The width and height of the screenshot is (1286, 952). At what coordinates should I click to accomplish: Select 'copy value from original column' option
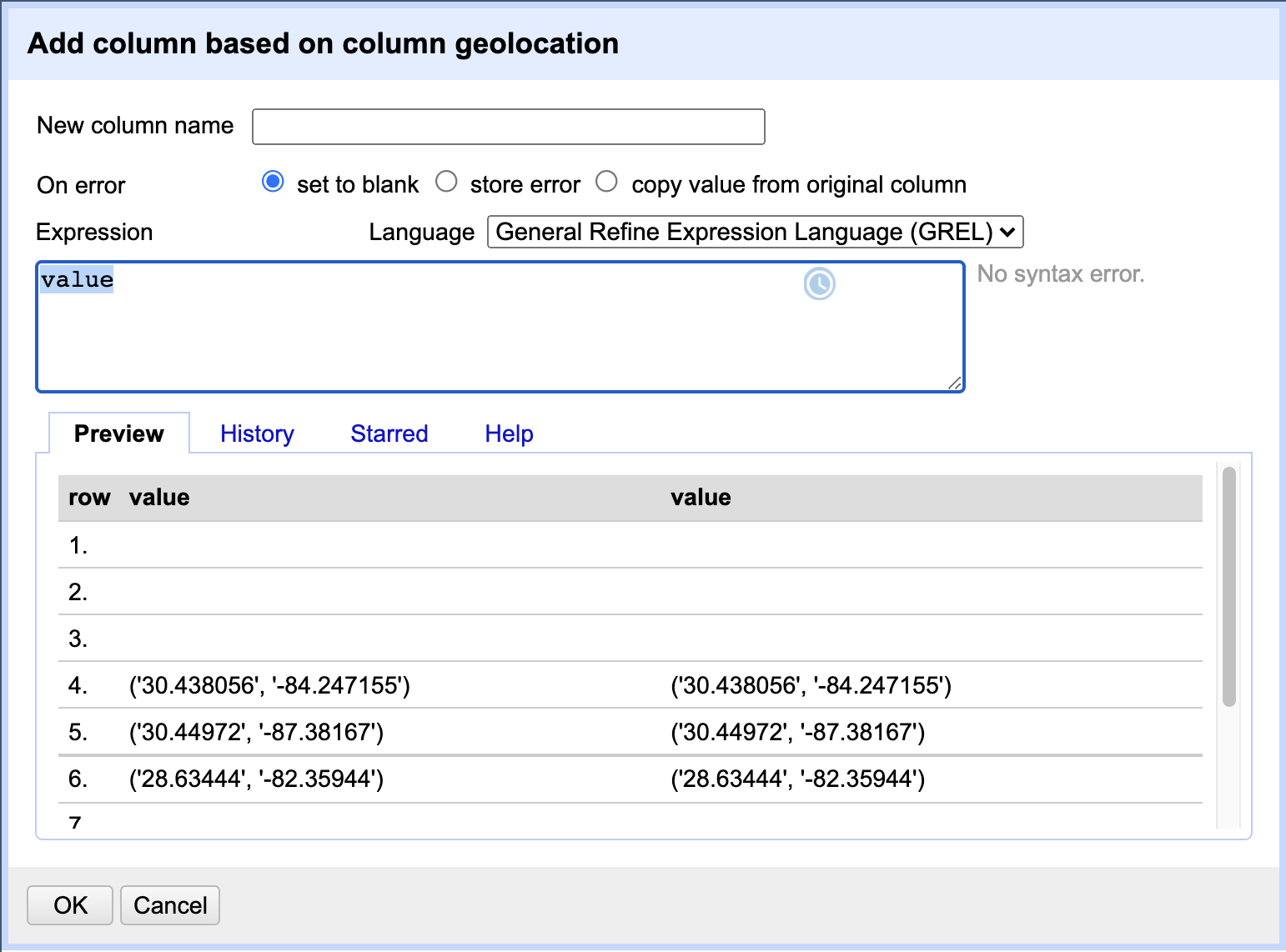607,181
